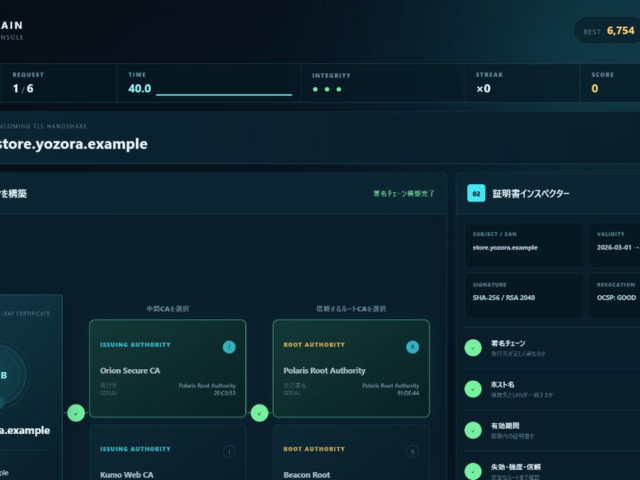Screen dimensions: 640x480
Task: Click the time remaining progress bar
Action: point(224,95)
